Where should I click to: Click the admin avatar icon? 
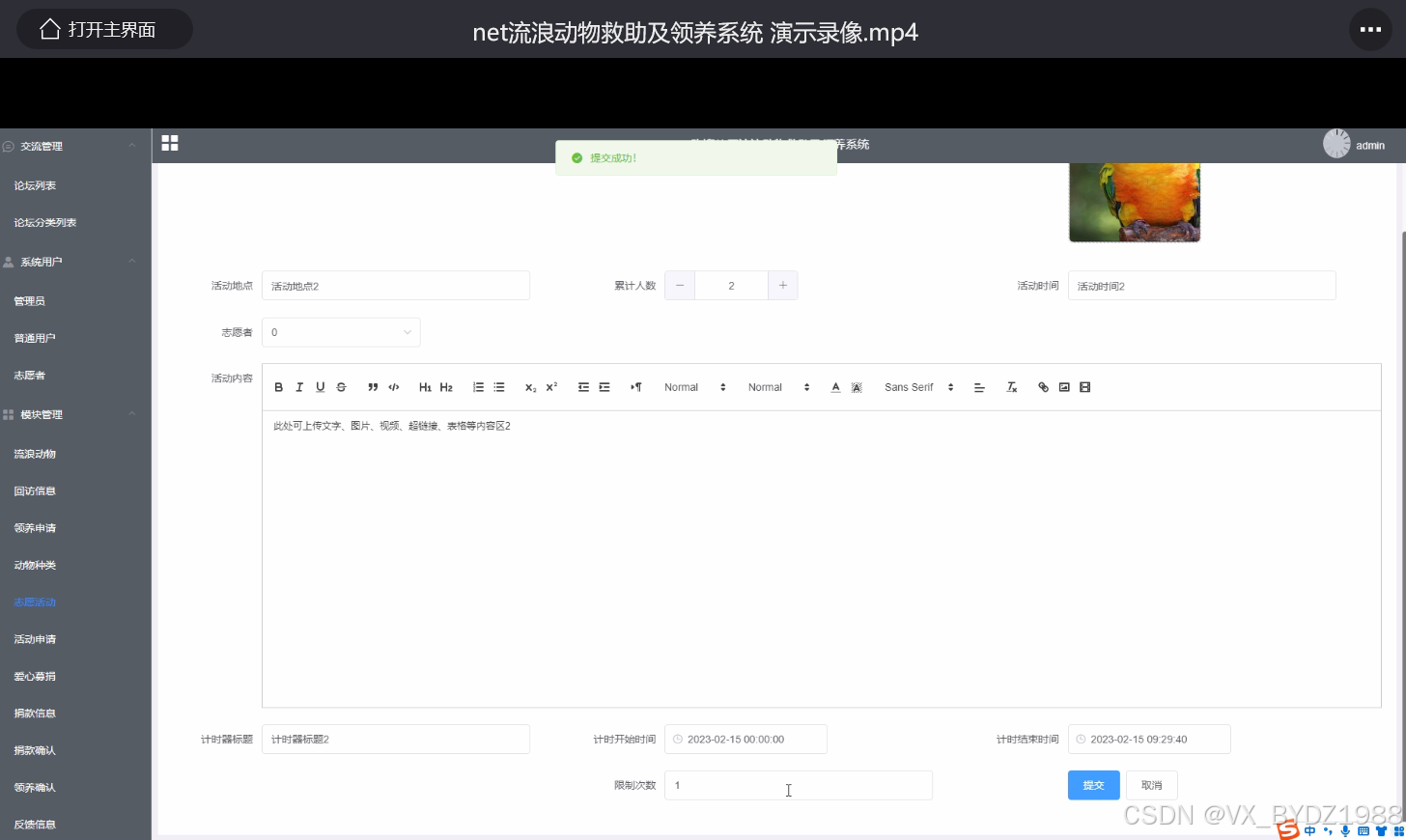1336,144
